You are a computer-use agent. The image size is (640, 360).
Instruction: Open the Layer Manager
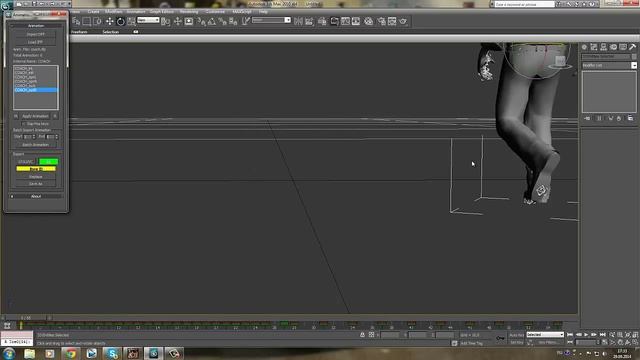322,21
